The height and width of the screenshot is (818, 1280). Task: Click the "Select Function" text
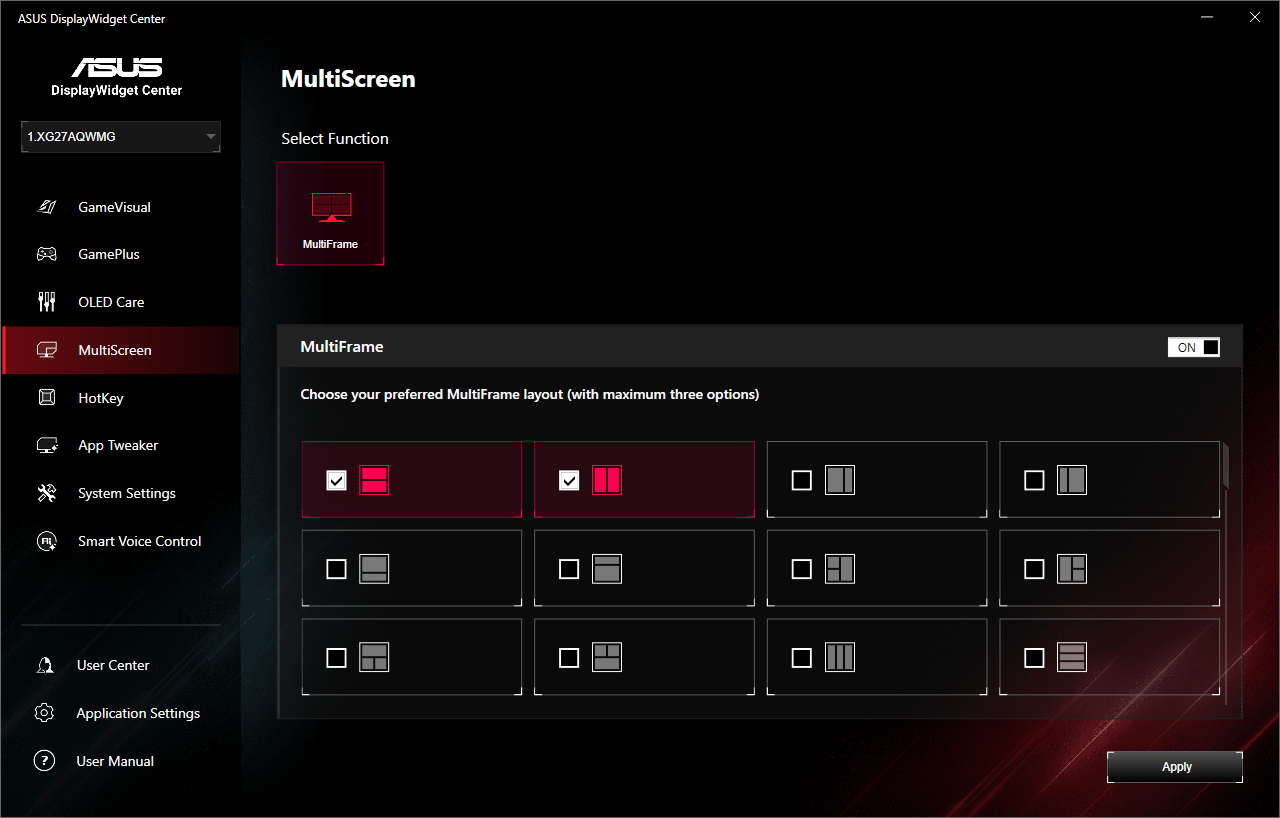335,139
